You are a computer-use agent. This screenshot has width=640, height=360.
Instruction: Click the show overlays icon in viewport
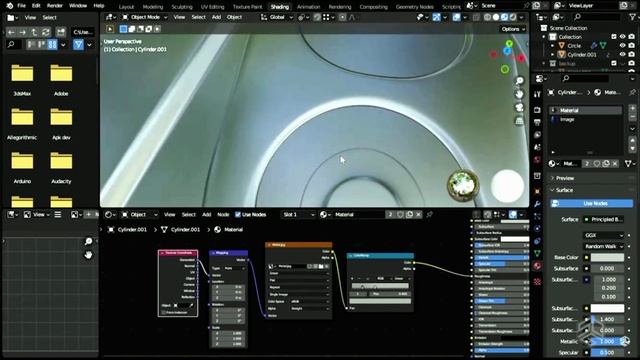(x=456, y=17)
